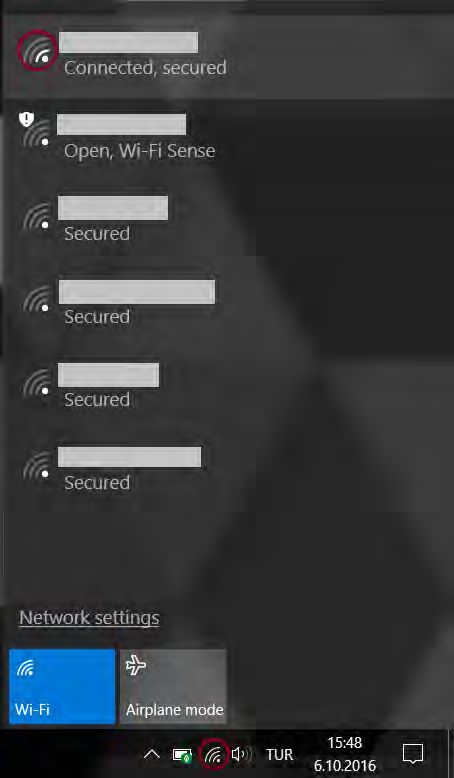Open the clock showing 15:48
Screen dimensions: 454x778
344,742
